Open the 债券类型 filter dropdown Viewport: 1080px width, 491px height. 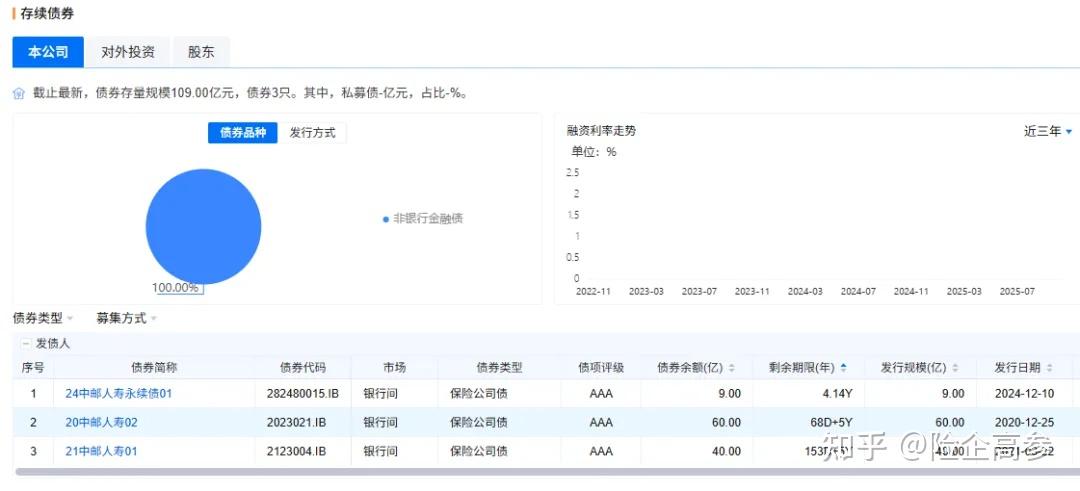pos(43,318)
